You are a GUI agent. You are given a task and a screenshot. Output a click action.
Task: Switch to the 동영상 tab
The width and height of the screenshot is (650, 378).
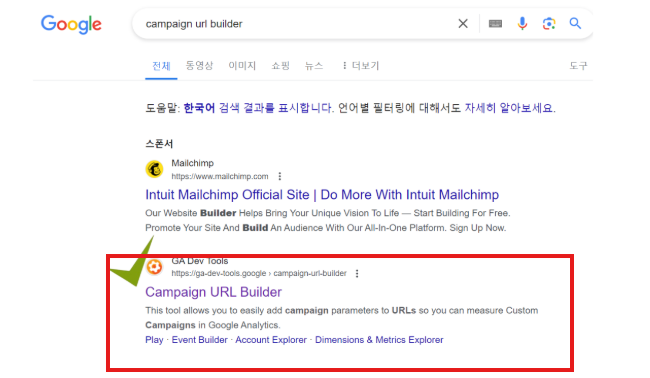coord(199,65)
